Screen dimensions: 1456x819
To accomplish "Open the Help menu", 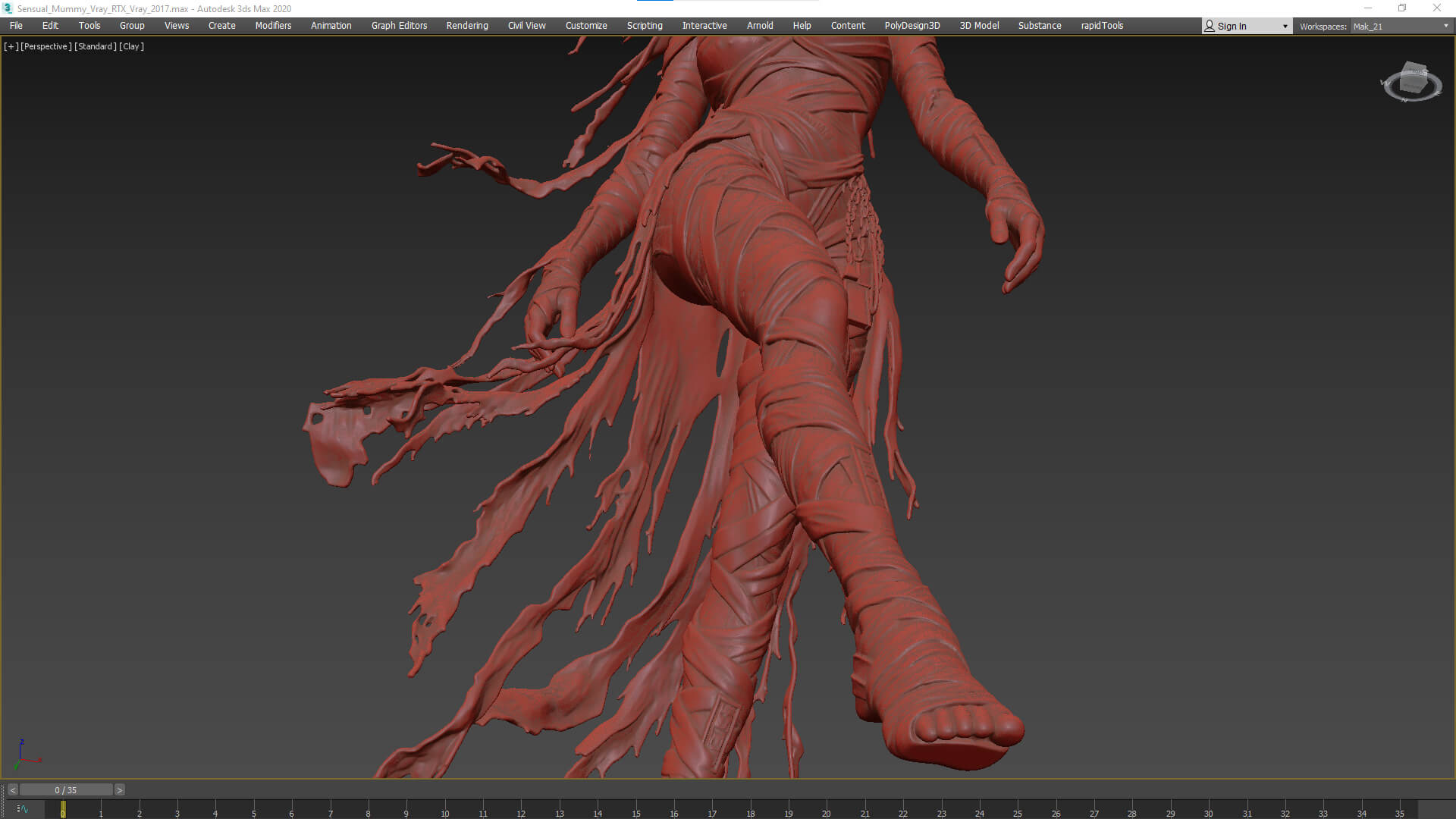I will pos(802,26).
